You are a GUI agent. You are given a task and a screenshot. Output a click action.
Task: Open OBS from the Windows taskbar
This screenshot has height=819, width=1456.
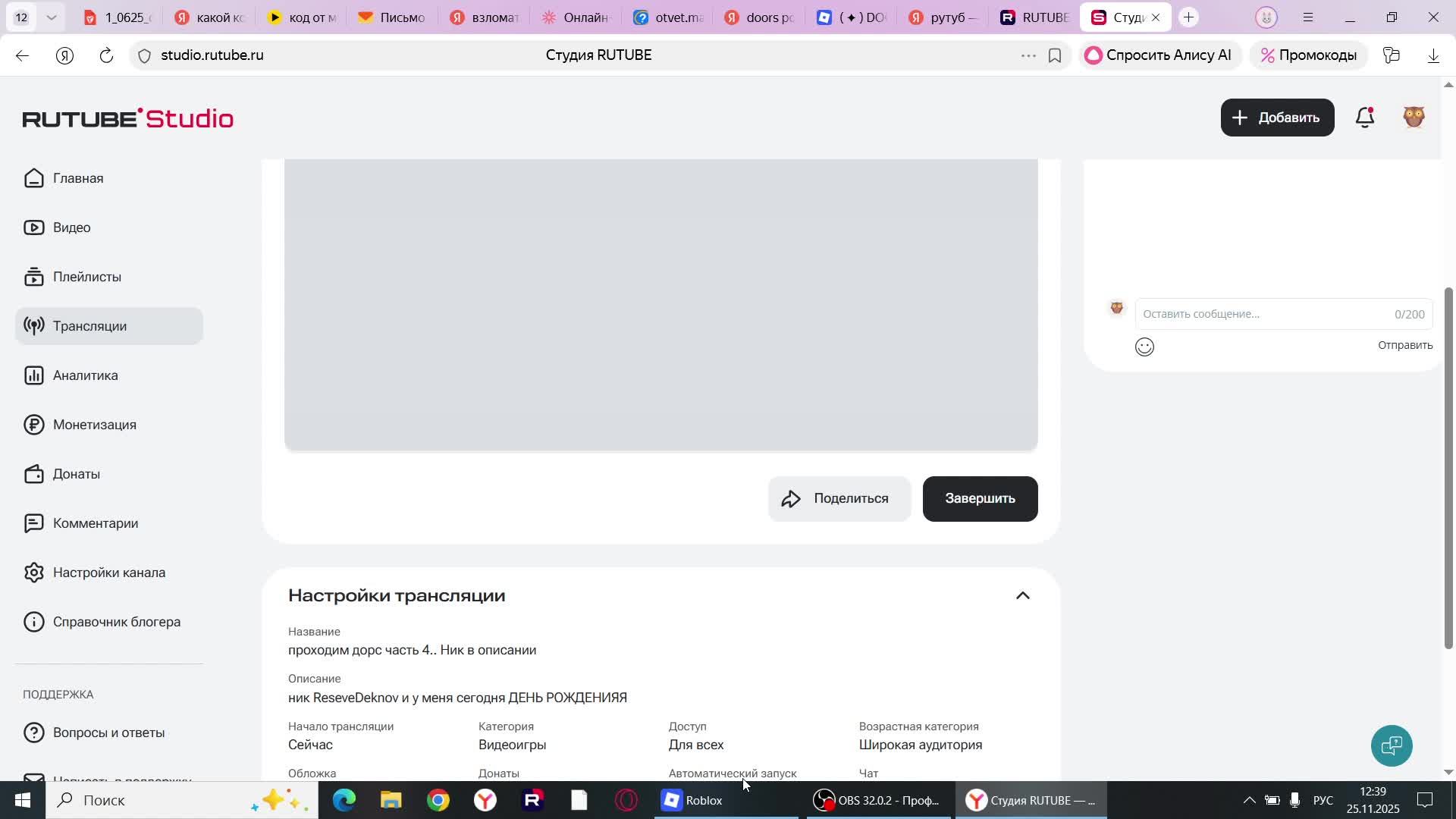876,800
